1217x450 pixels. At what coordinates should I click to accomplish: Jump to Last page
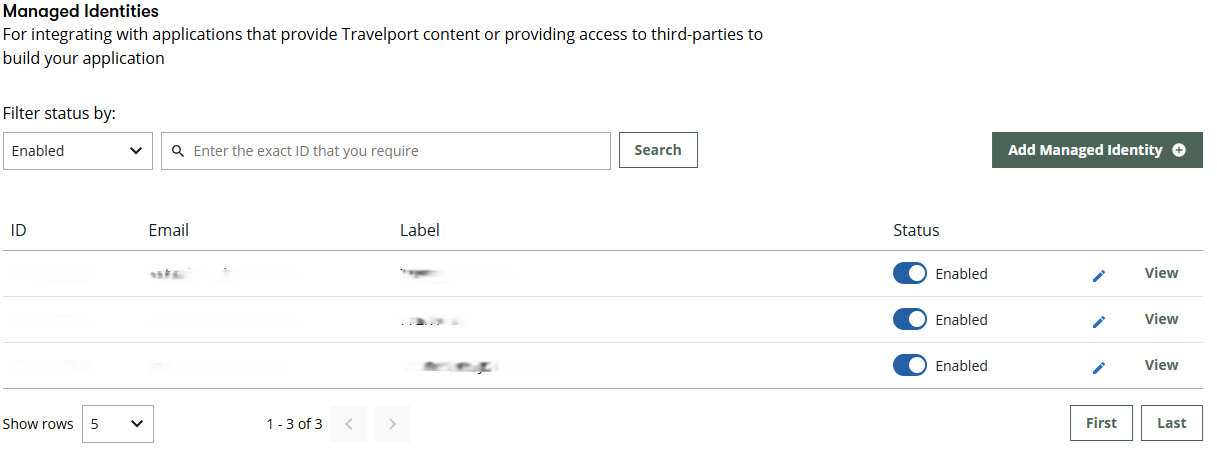point(1172,423)
